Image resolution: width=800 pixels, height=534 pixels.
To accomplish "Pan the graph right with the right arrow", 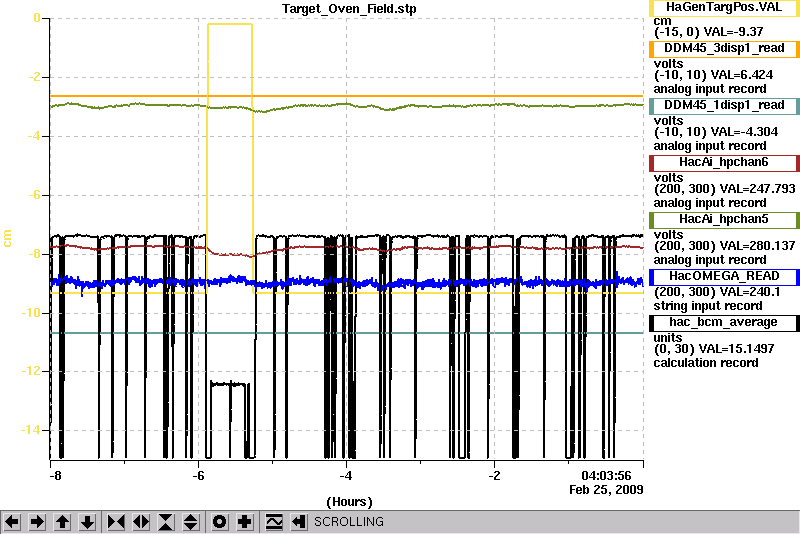I will (x=37, y=522).
